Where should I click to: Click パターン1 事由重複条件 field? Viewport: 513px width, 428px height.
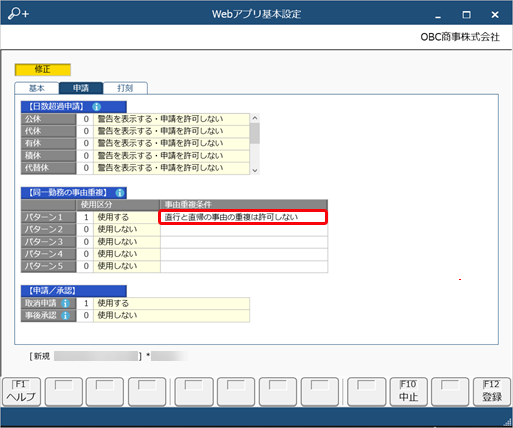click(243, 217)
